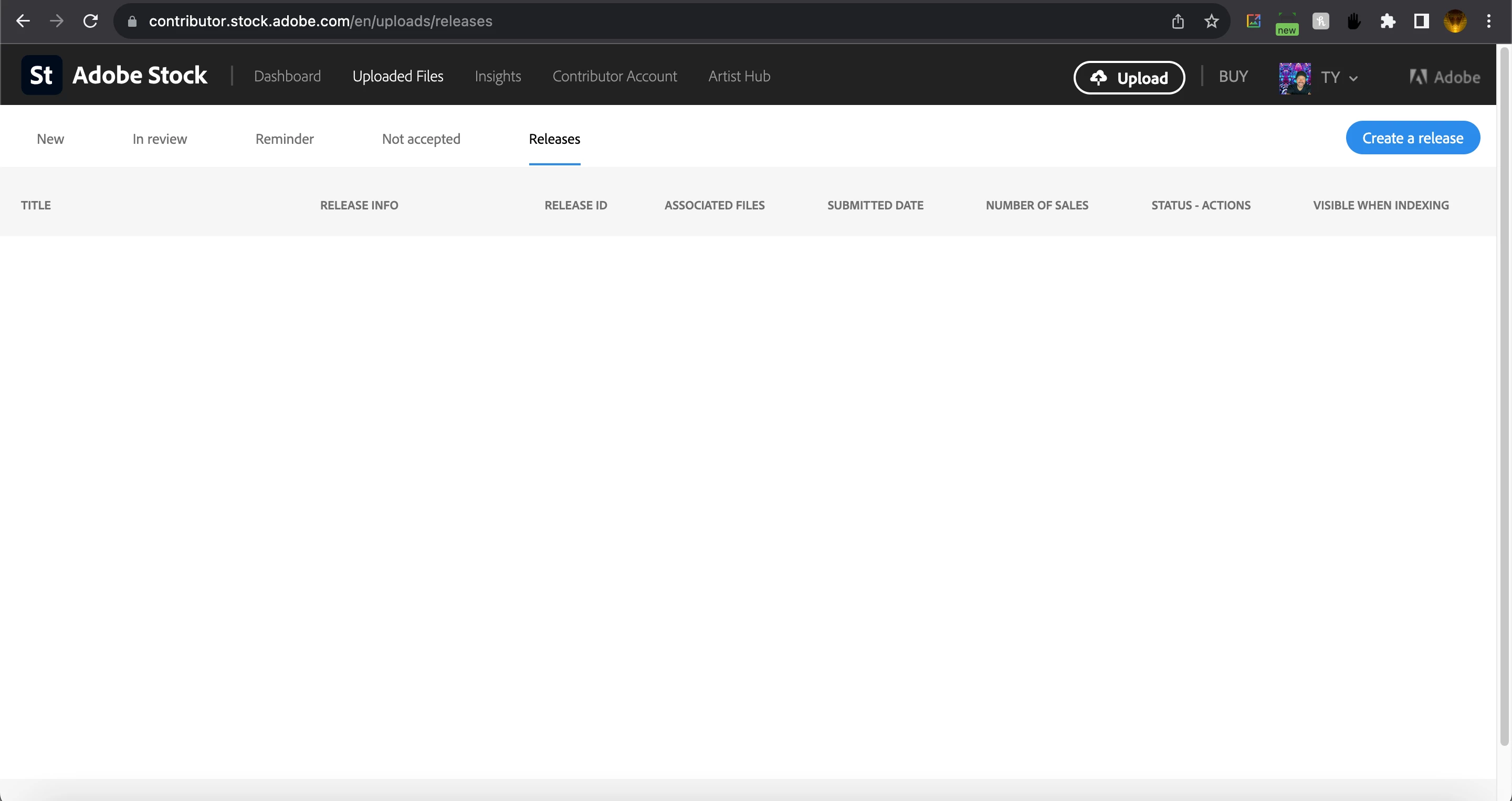Open the share page icon
This screenshot has width=1512, height=801.
[x=1178, y=21]
